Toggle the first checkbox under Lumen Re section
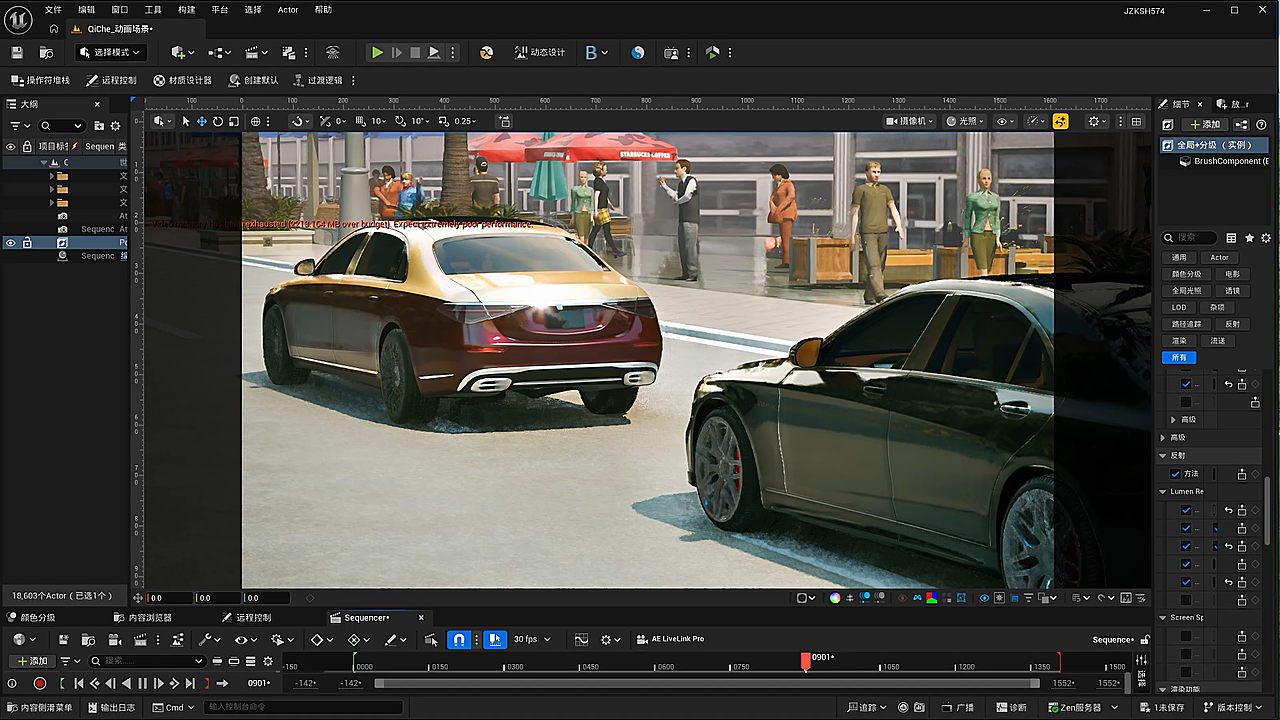Screen dimensions: 1280x720 [1186, 510]
